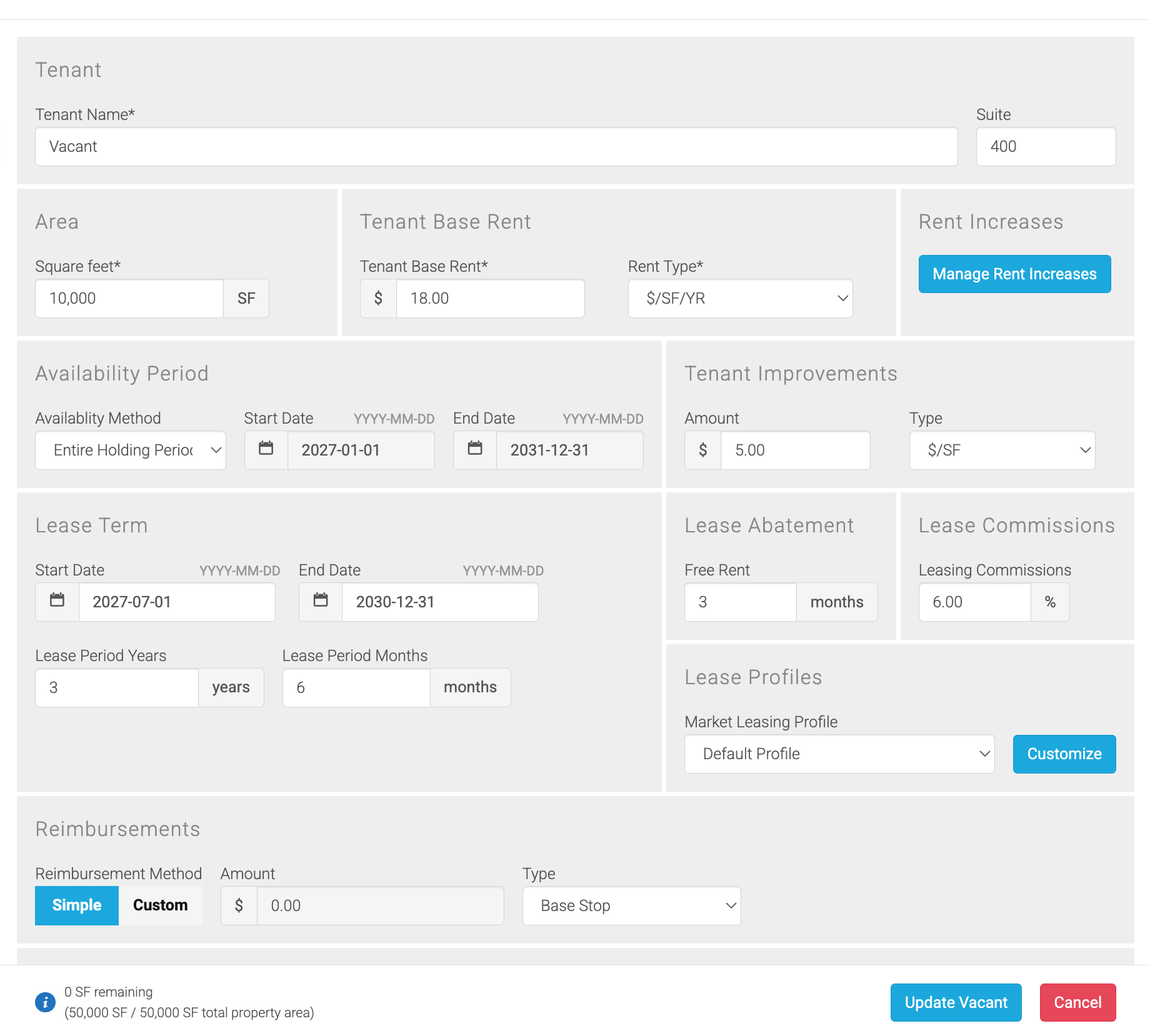Image resolution: width=1150 pixels, height=1036 pixels.
Task: Expand the Availability Method dropdown
Action: 131,450
